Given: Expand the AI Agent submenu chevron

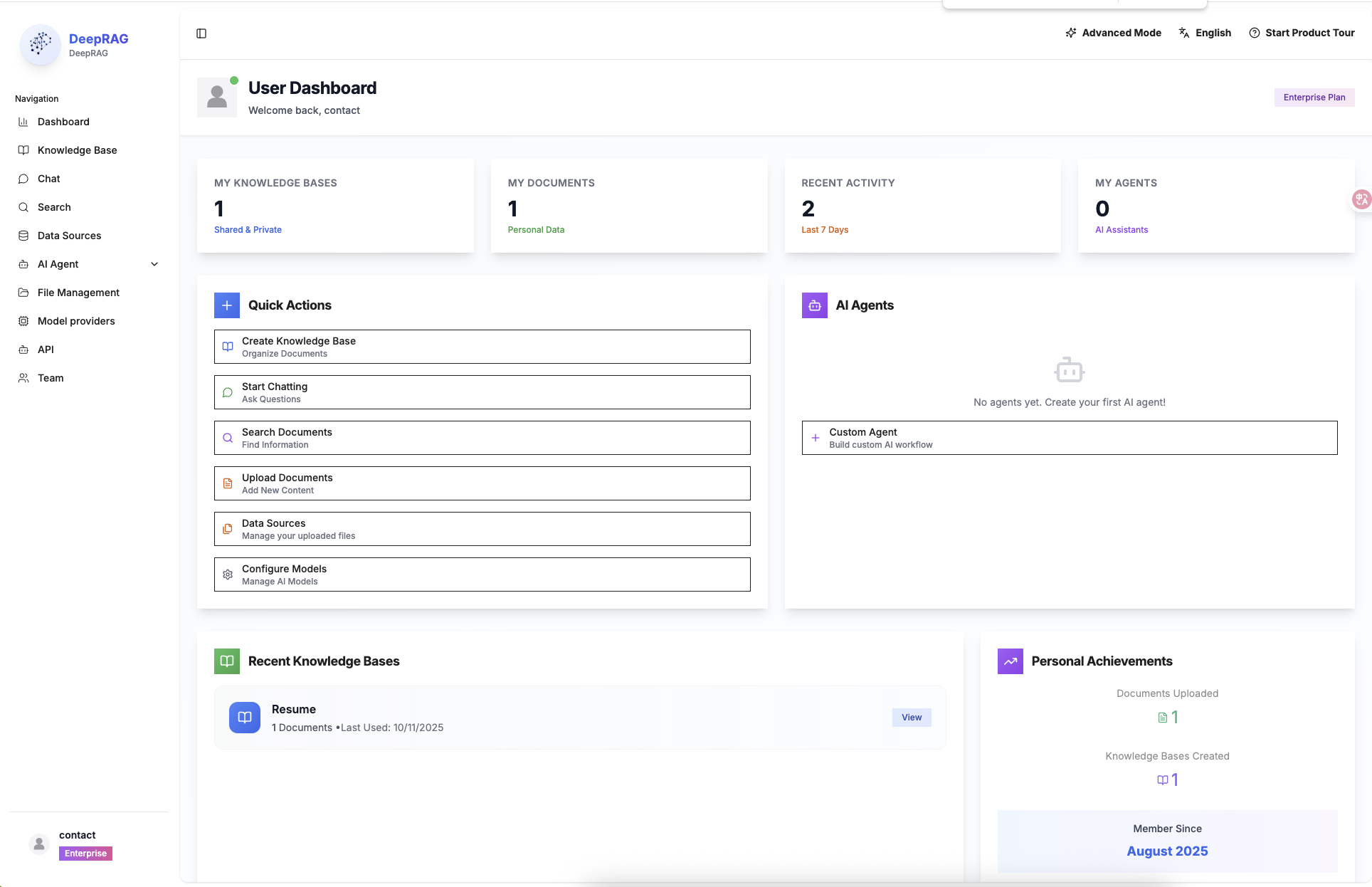Looking at the screenshot, I should tap(154, 264).
